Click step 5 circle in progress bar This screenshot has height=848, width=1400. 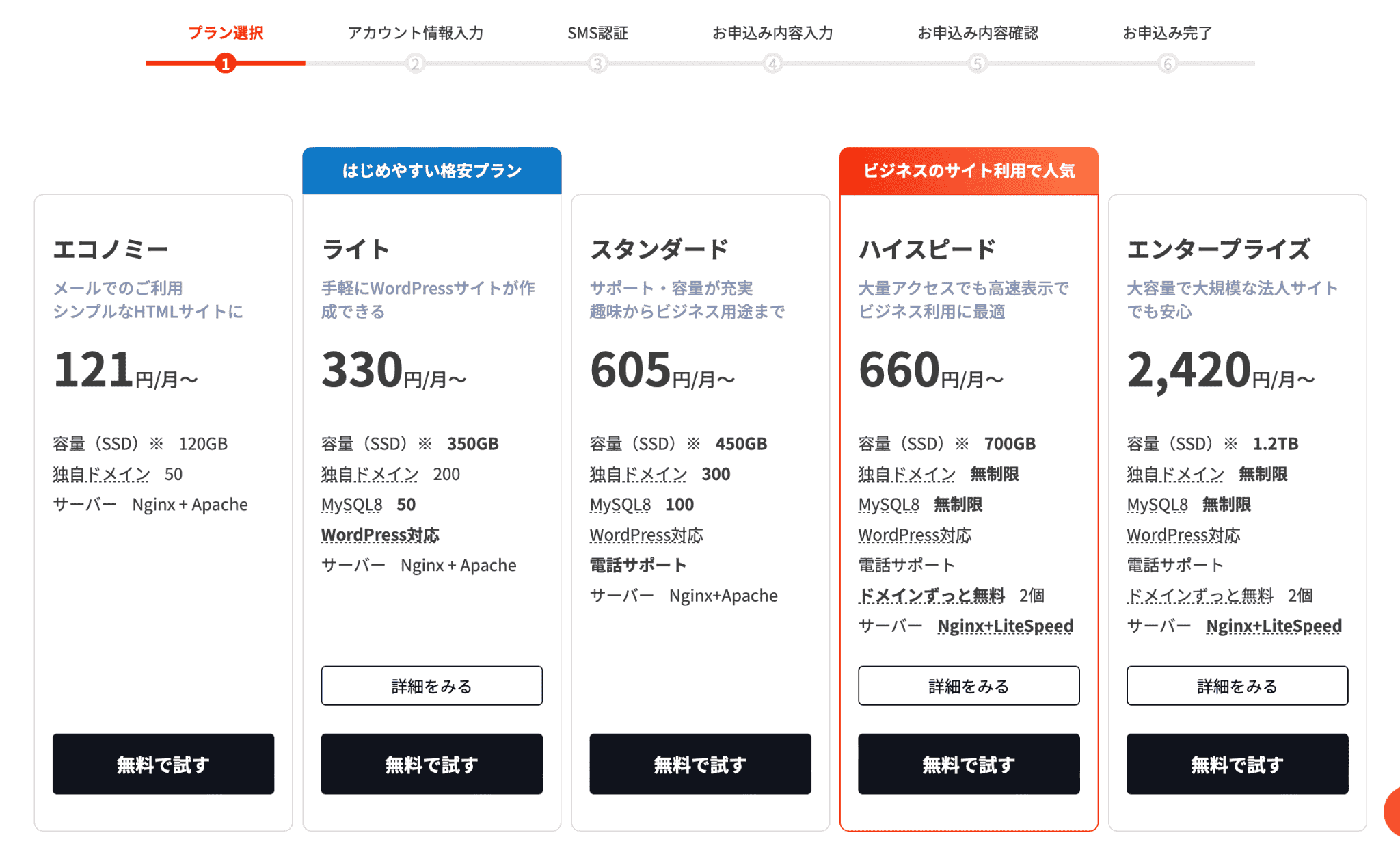click(x=978, y=64)
